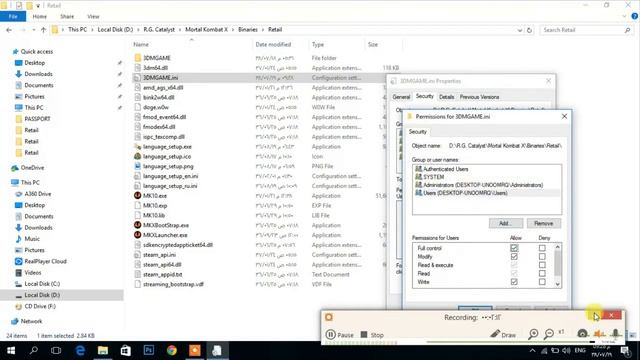Check Deny for Modify
Viewport: 640px width, 360px height.
[542, 256]
